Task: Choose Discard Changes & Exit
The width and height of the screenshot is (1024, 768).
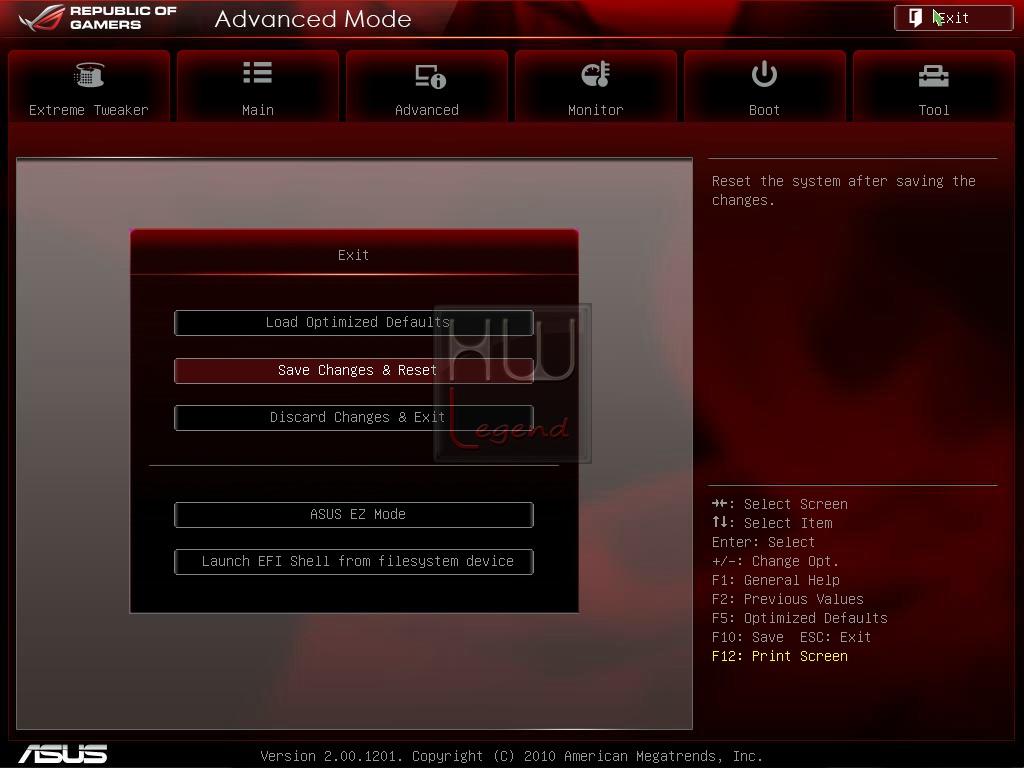Action: click(354, 417)
